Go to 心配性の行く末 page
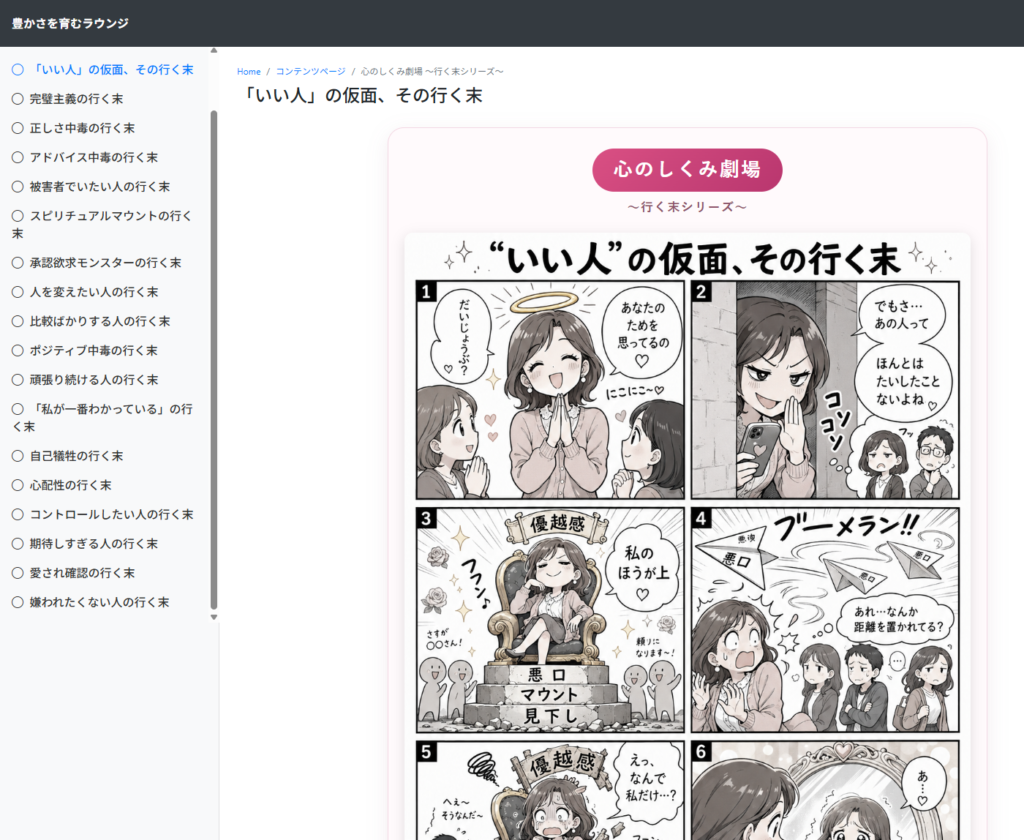 tap(71, 485)
